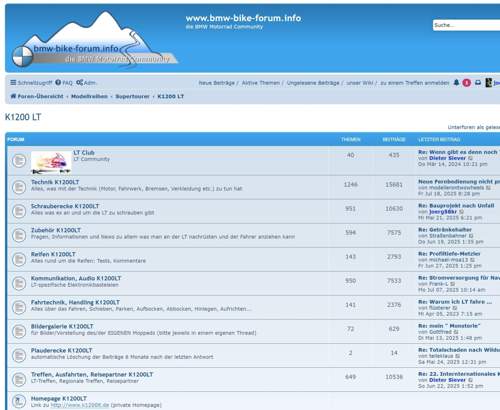Open the Reifen K1200LT forum
Viewport: 500px width, 410px height.
pos(53,254)
